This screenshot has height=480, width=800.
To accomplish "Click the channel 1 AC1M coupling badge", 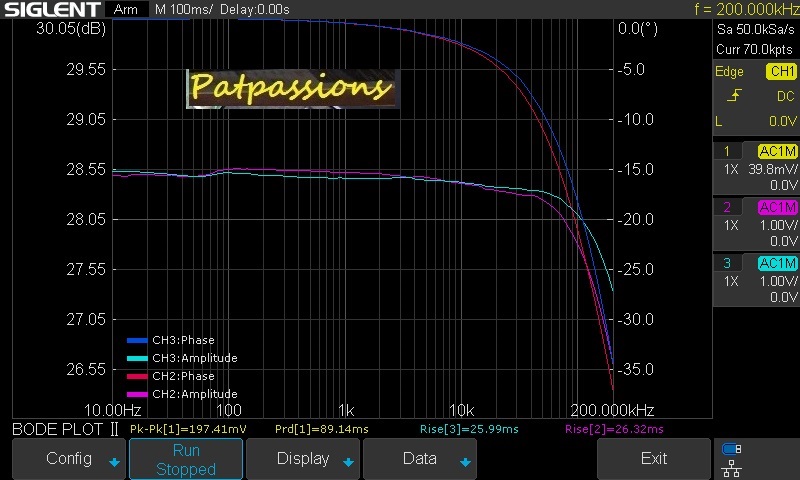I will [x=777, y=151].
